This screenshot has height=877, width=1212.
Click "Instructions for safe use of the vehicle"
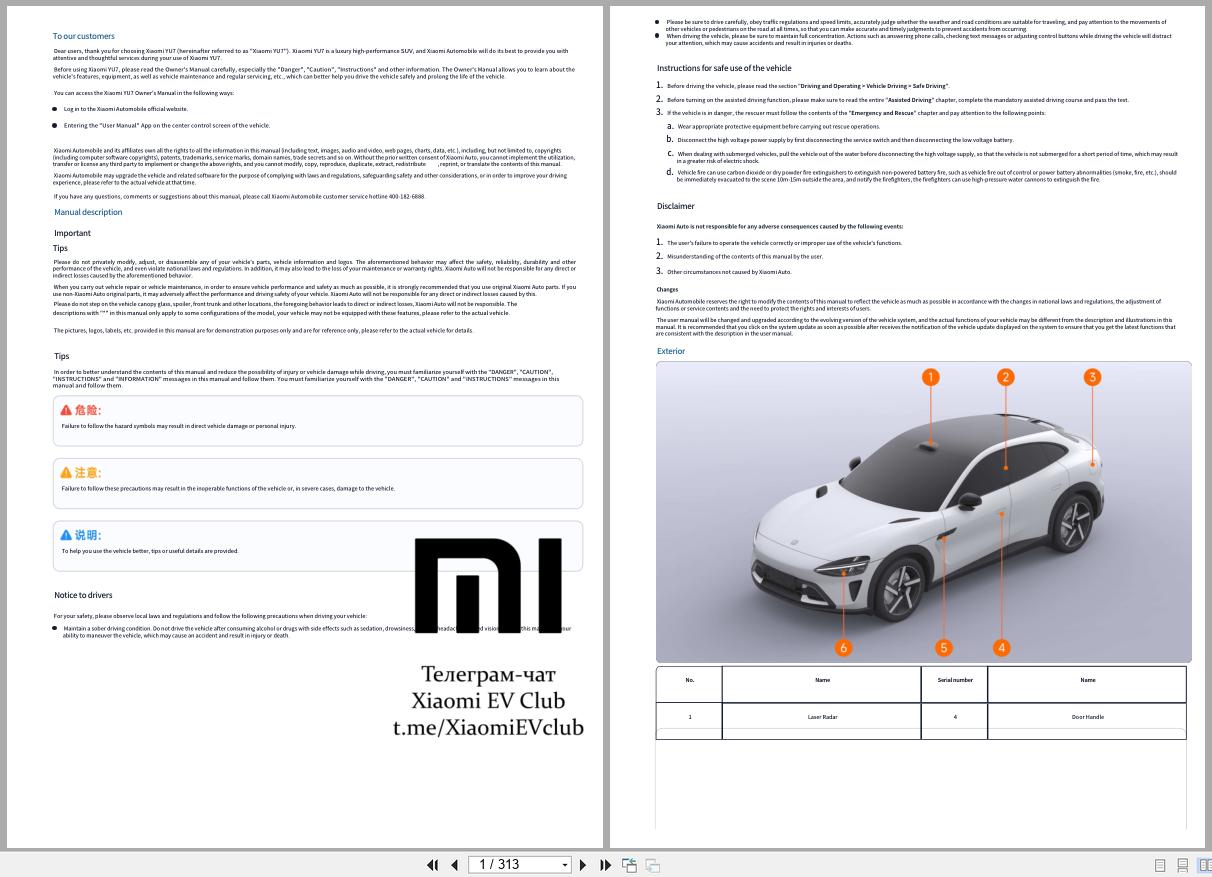(x=724, y=68)
